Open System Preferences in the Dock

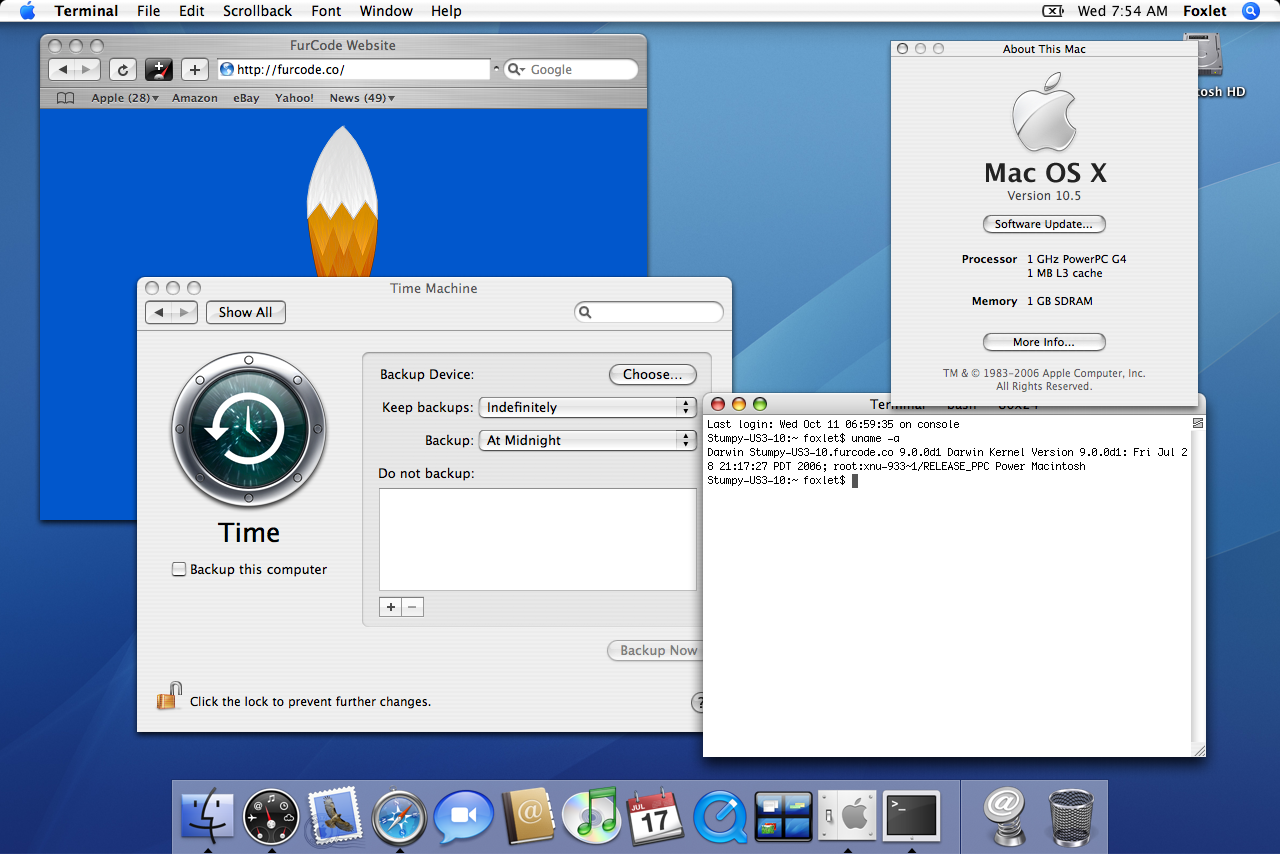[847, 815]
